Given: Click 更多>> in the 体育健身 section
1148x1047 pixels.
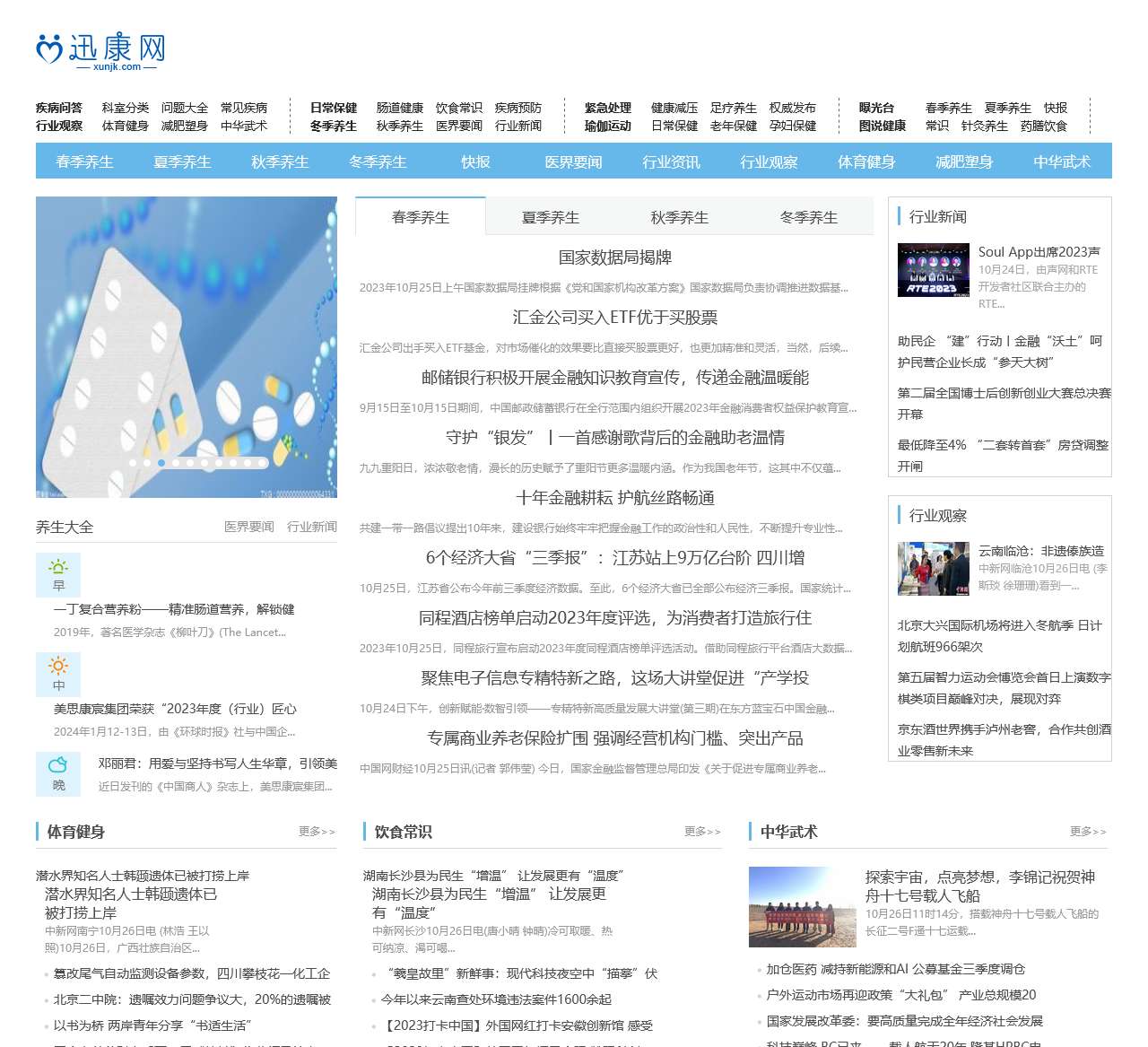Looking at the screenshot, I should (x=317, y=832).
